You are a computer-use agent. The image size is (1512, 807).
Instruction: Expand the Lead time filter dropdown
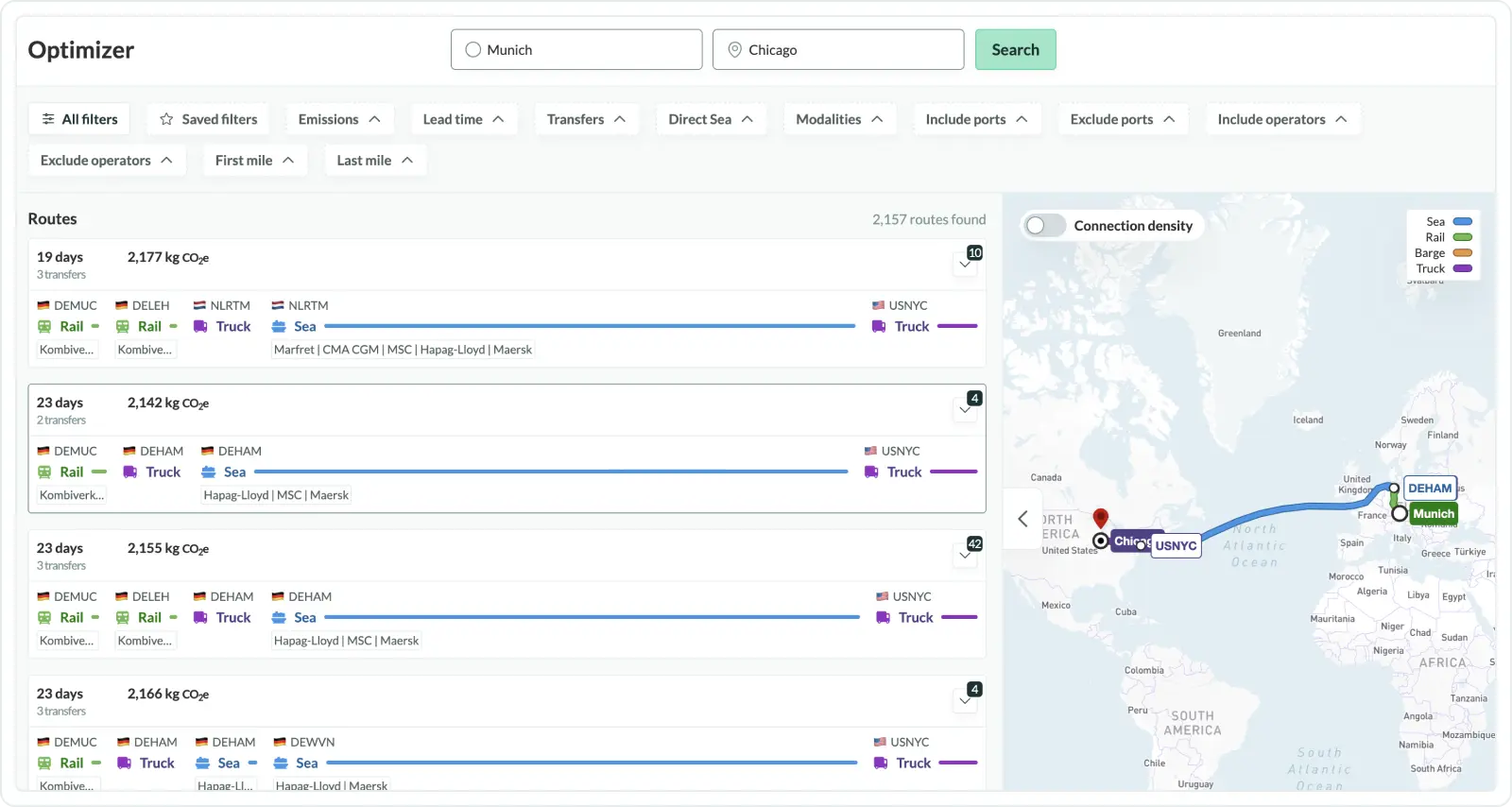click(x=463, y=119)
